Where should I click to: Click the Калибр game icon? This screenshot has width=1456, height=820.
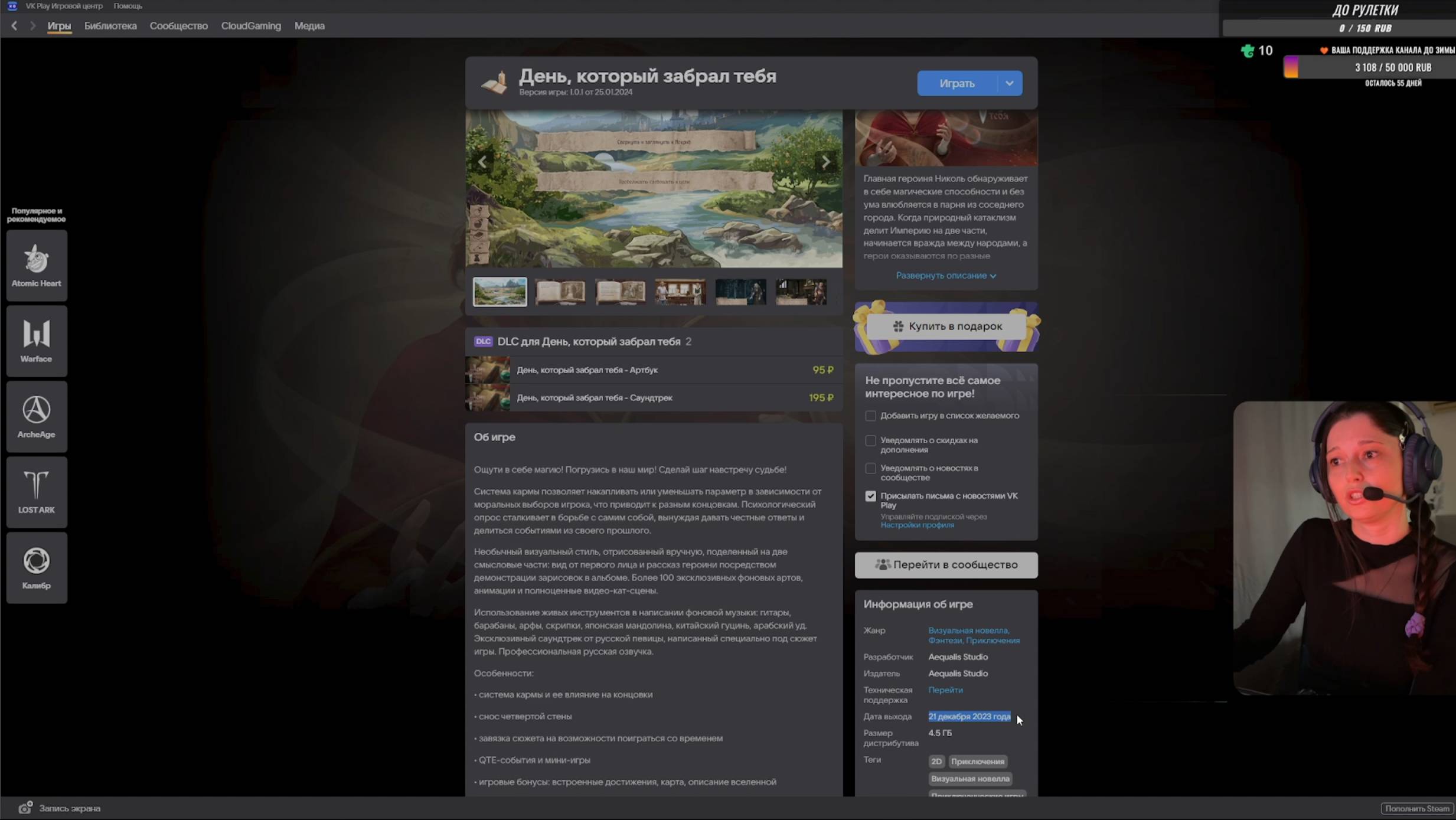pos(36,567)
